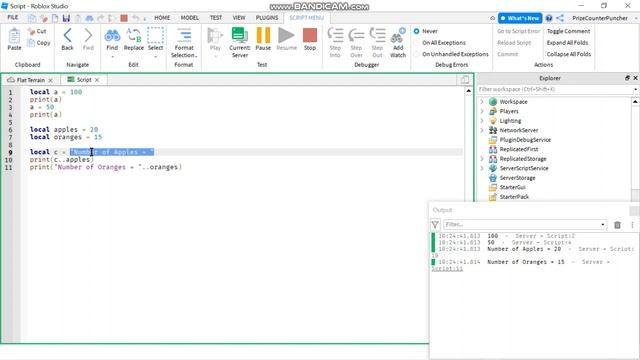Open the Output filter dropdown arrow
640x360 pixels.
point(602,224)
